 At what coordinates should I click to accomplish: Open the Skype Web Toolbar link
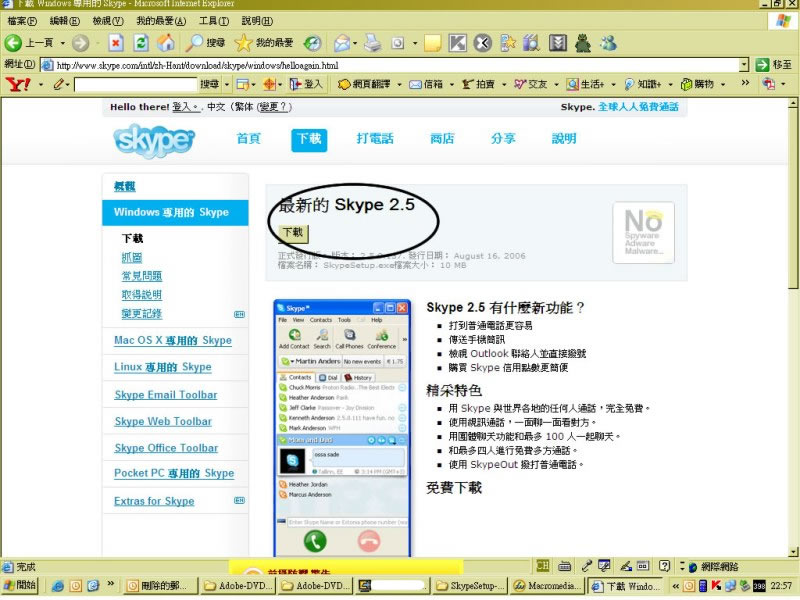click(x=163, y=421)
